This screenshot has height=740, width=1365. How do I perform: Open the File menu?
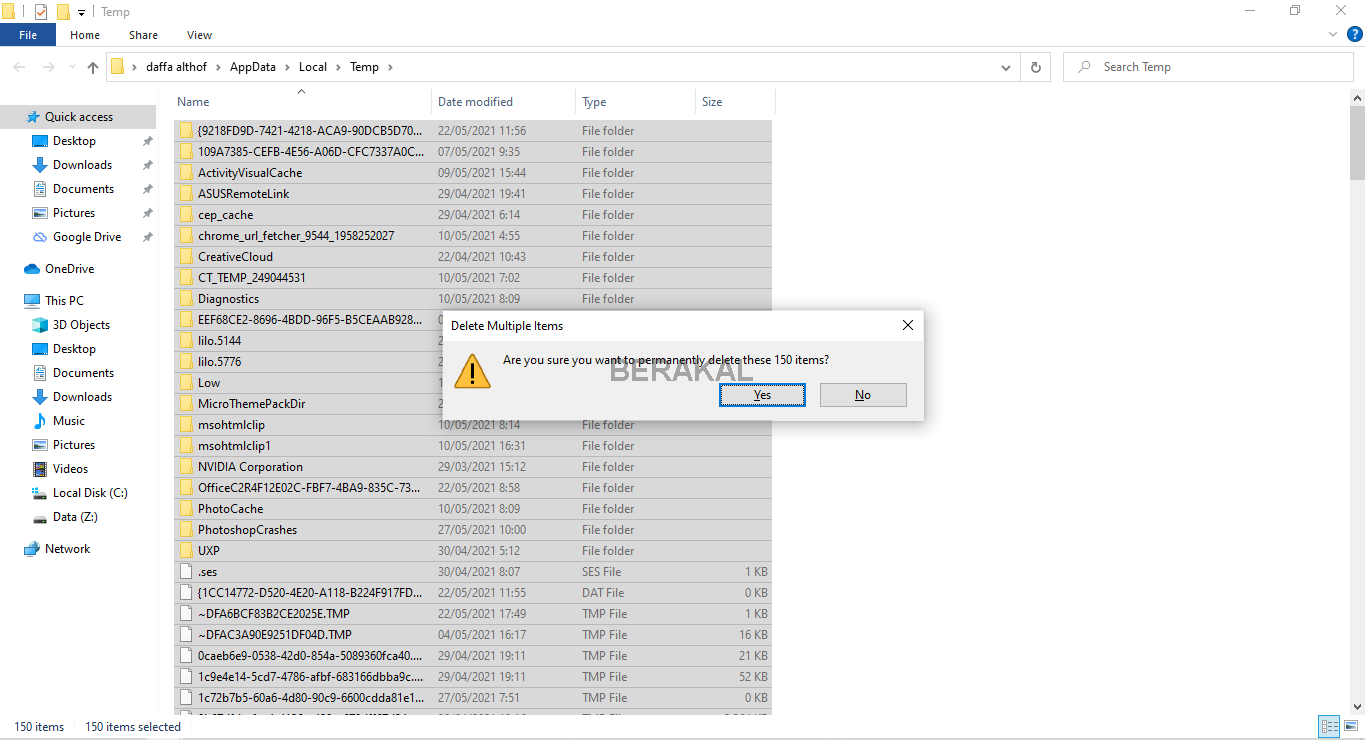[27, 34]
